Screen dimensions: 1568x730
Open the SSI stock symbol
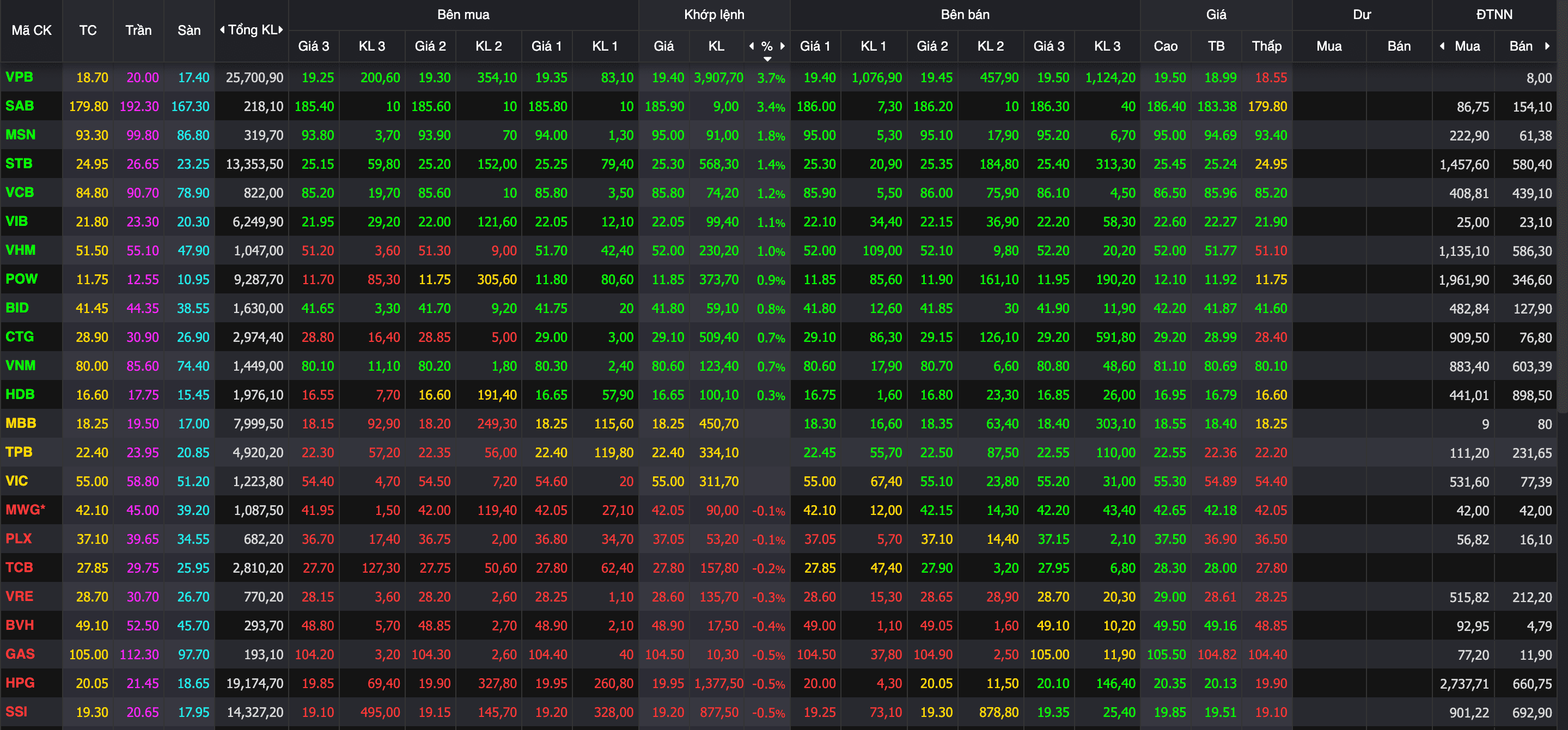tap(16, 711)
